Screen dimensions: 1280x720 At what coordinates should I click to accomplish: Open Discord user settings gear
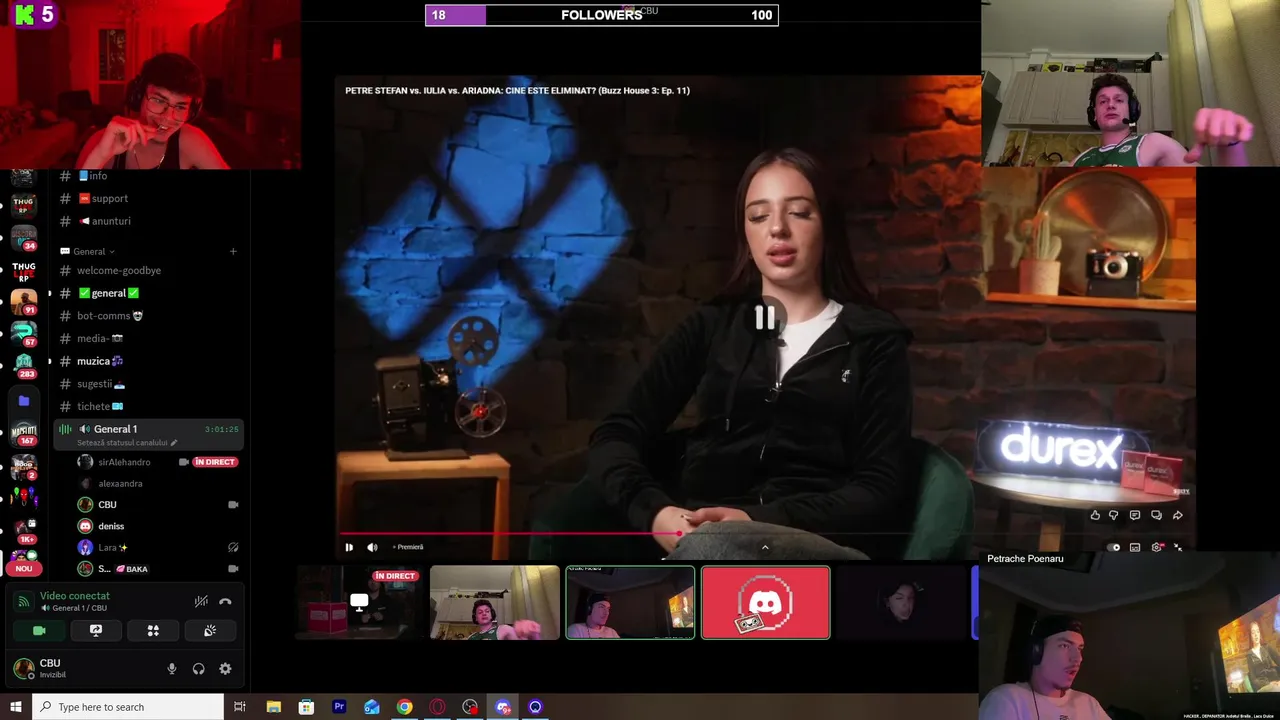tap(225, 669)
